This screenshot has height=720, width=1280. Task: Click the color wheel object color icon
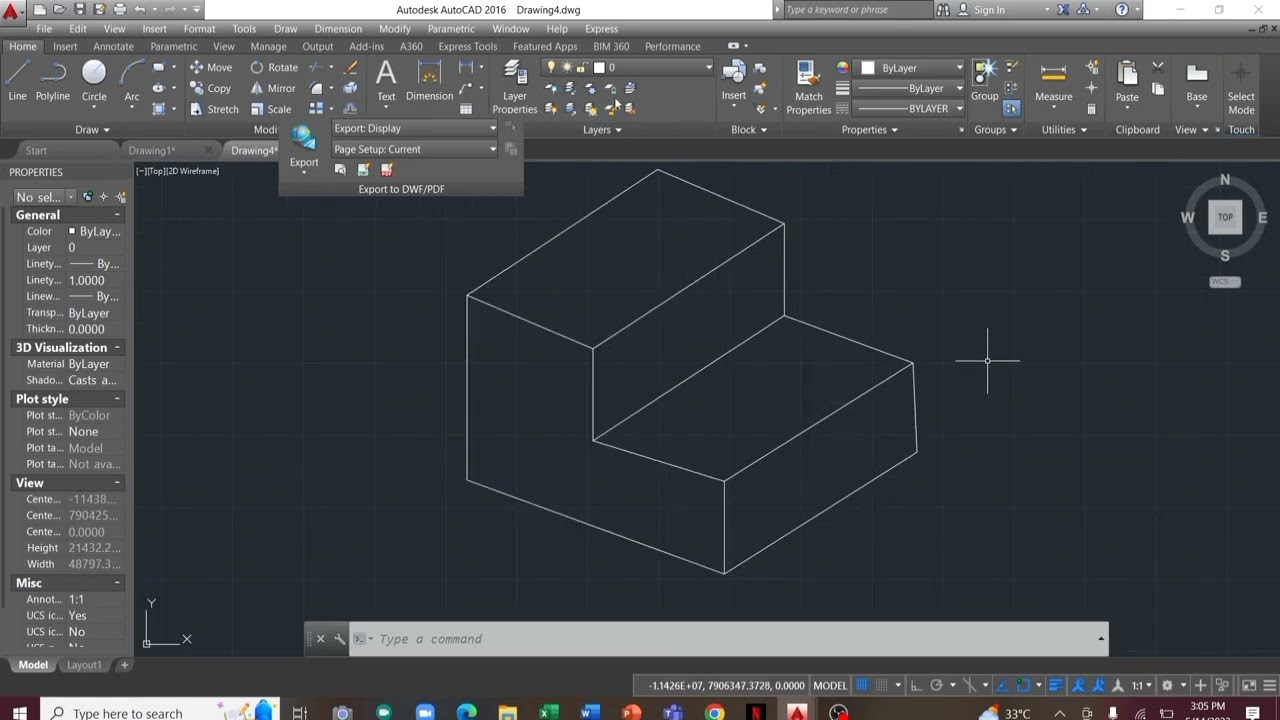click(843, 68)
